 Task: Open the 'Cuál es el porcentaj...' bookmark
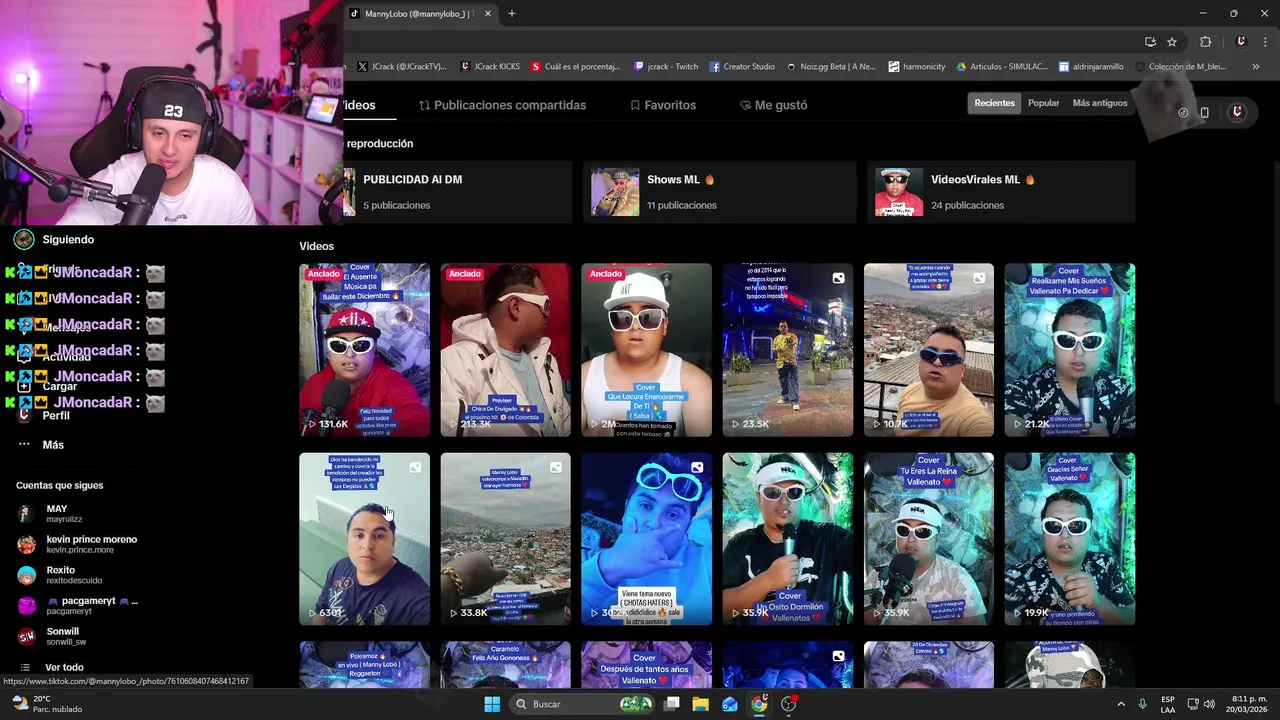click(576, 67)
